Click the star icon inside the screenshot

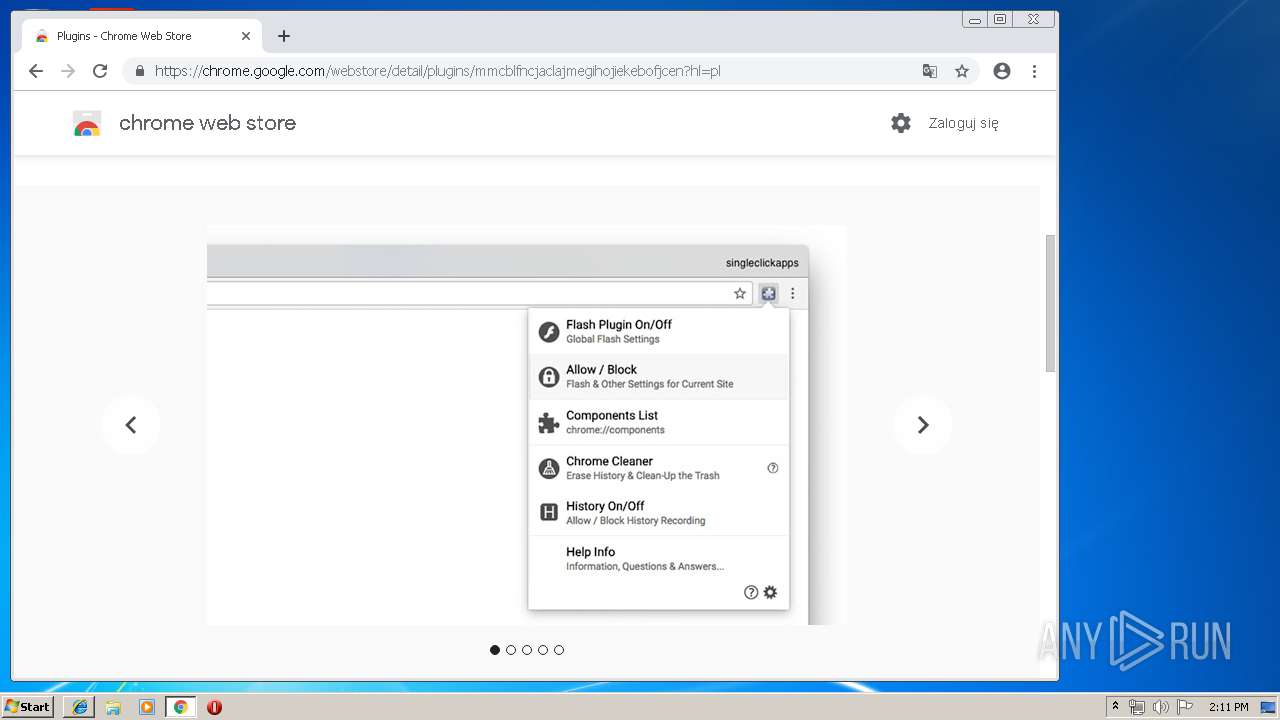point(740,293)
